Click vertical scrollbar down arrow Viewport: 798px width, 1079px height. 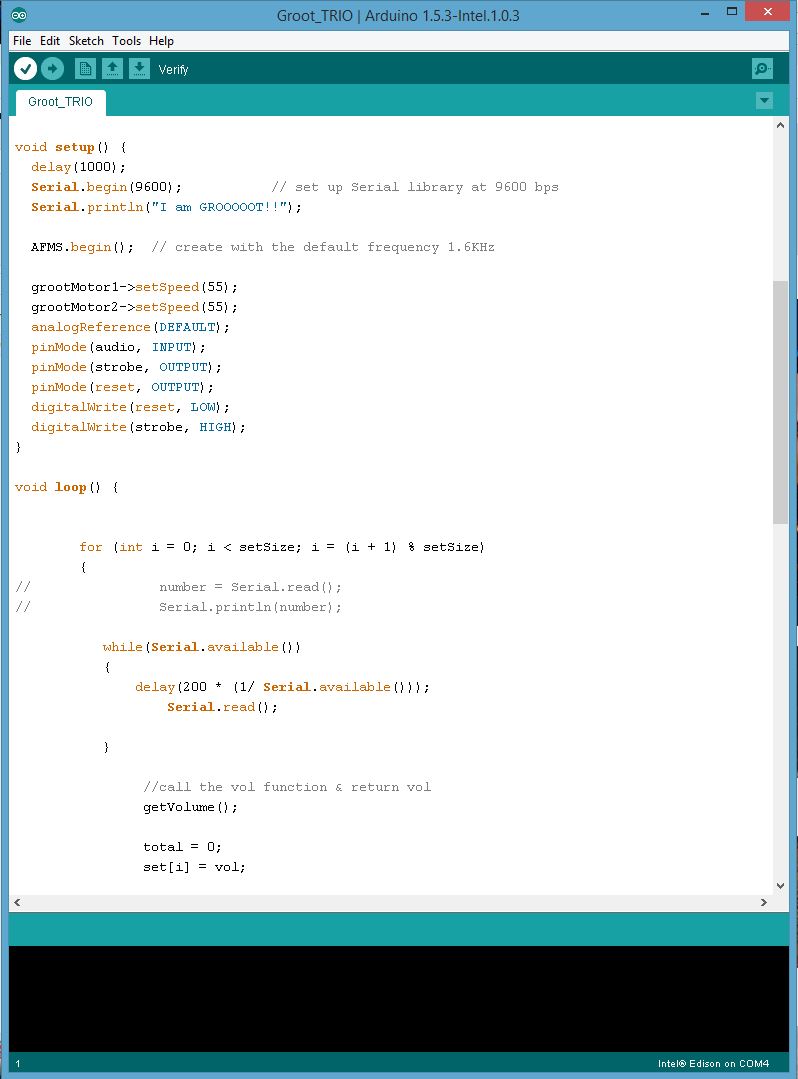coord(780,886)
